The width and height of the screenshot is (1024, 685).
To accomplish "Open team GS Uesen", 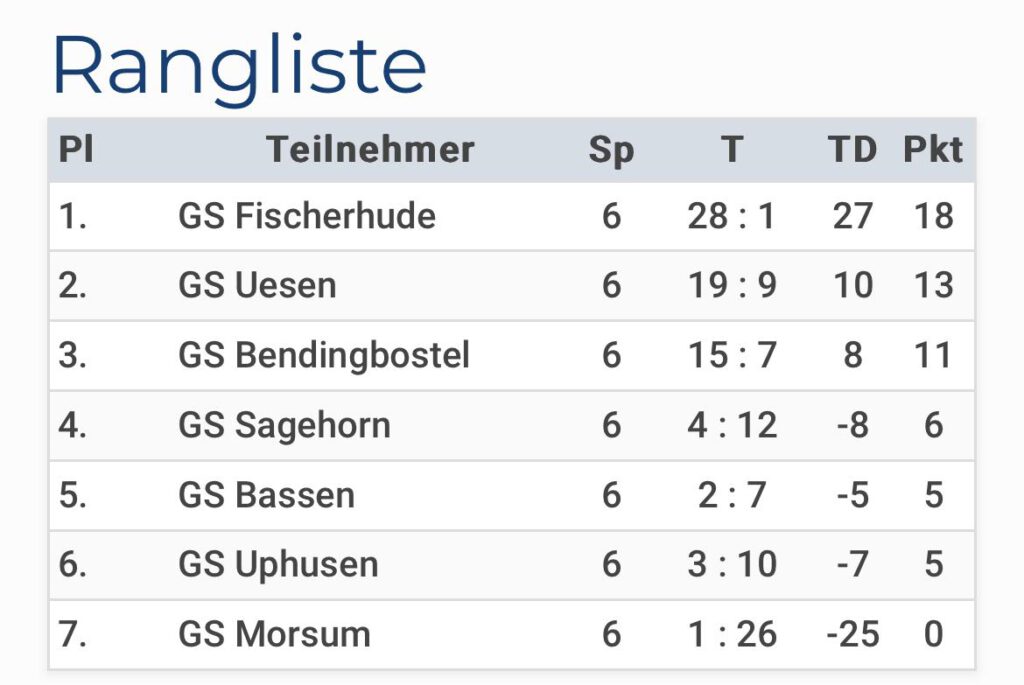I will click(257, 285).
